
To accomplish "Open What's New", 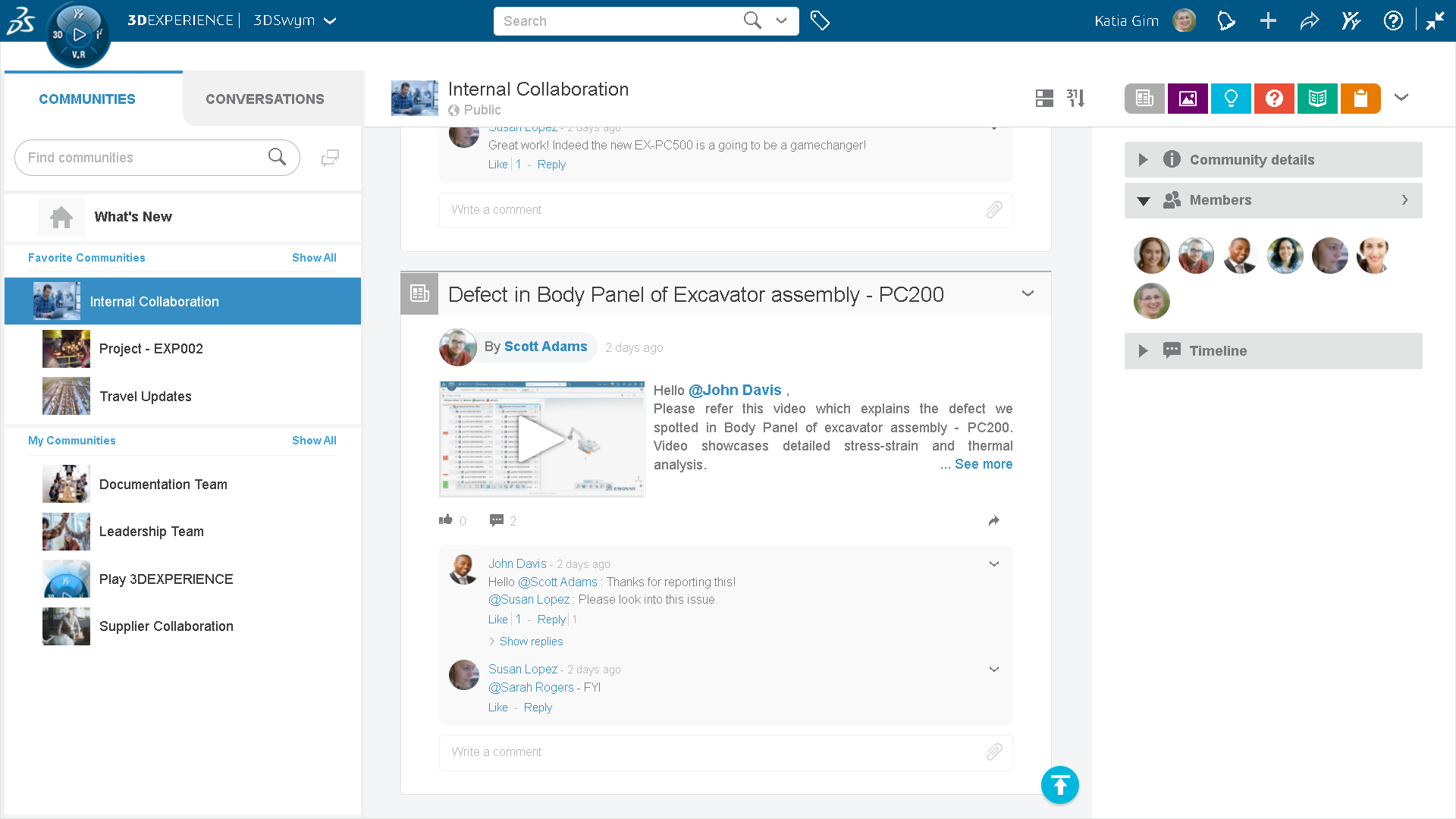I will [183, 217].
